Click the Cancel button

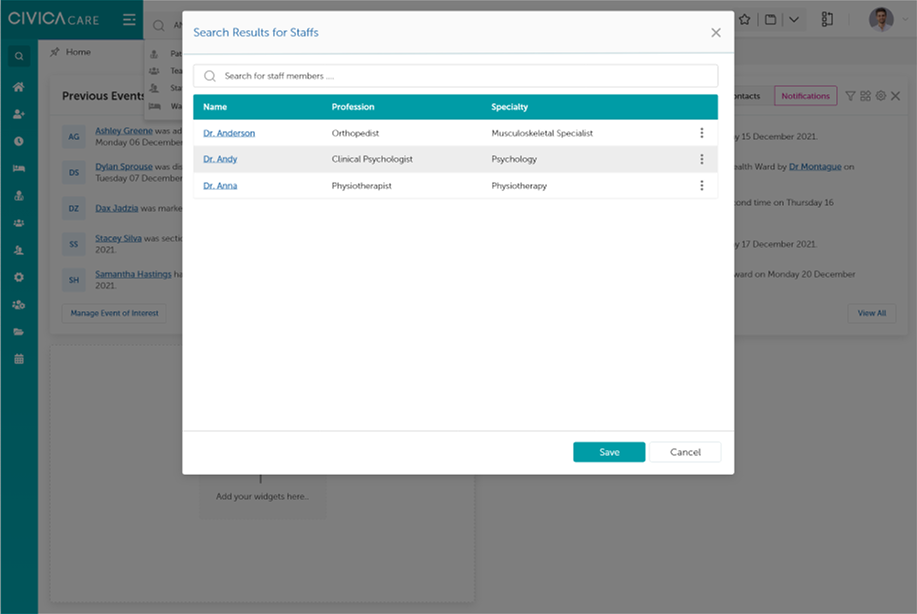(x=685, y=452)
